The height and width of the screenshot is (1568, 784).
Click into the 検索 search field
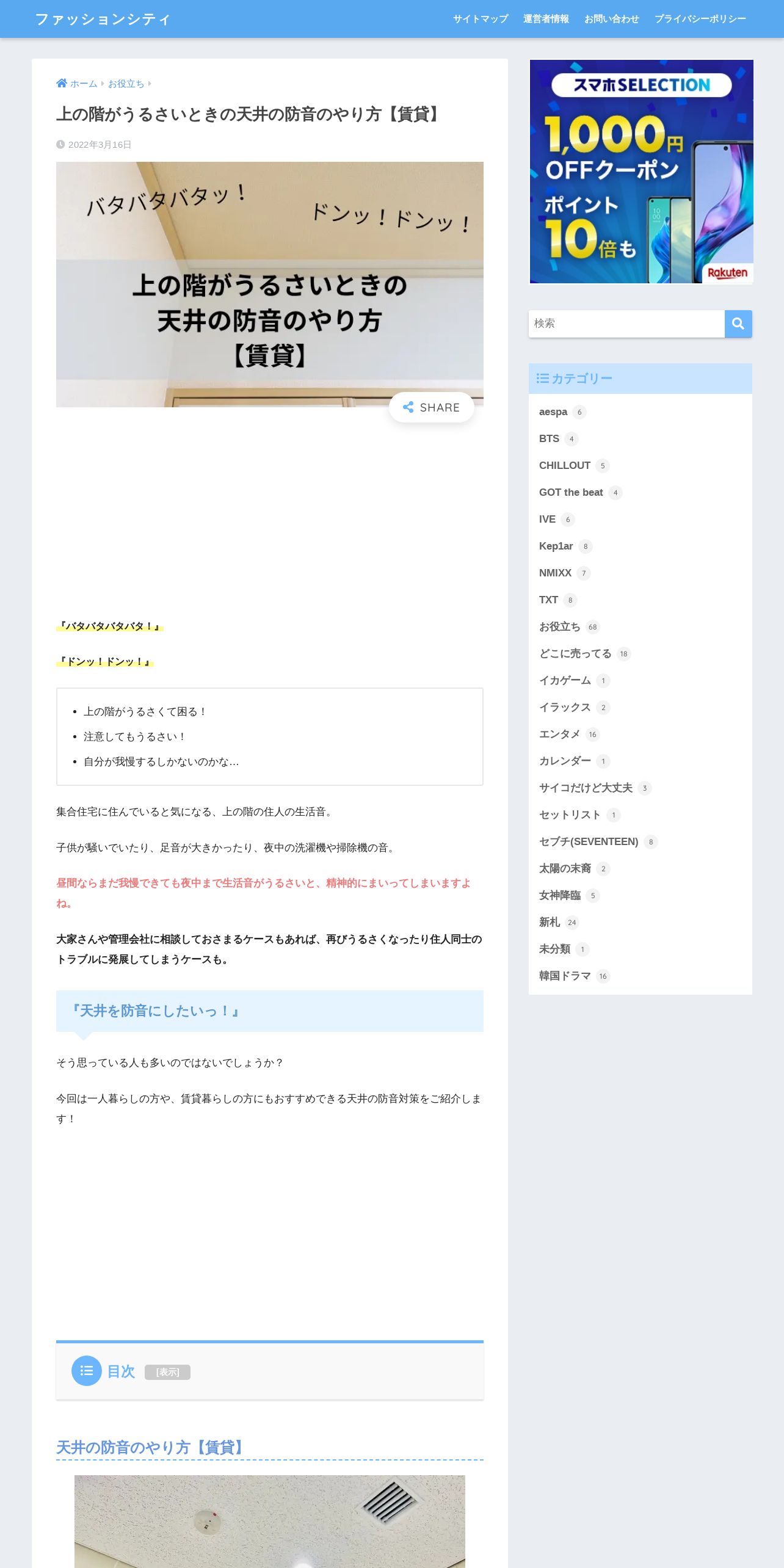coord(626,324)
